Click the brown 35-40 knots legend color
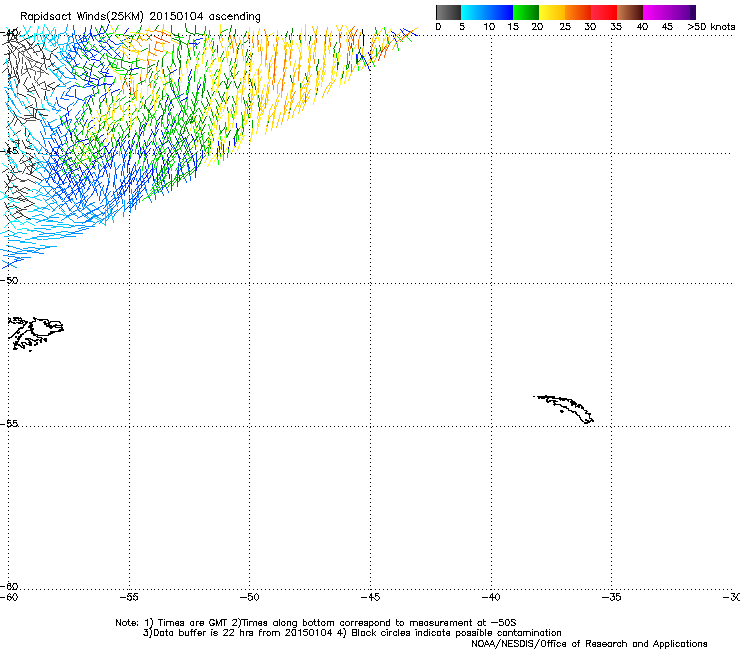The width and height of the screenshot is (740, 650). (630, 12)
